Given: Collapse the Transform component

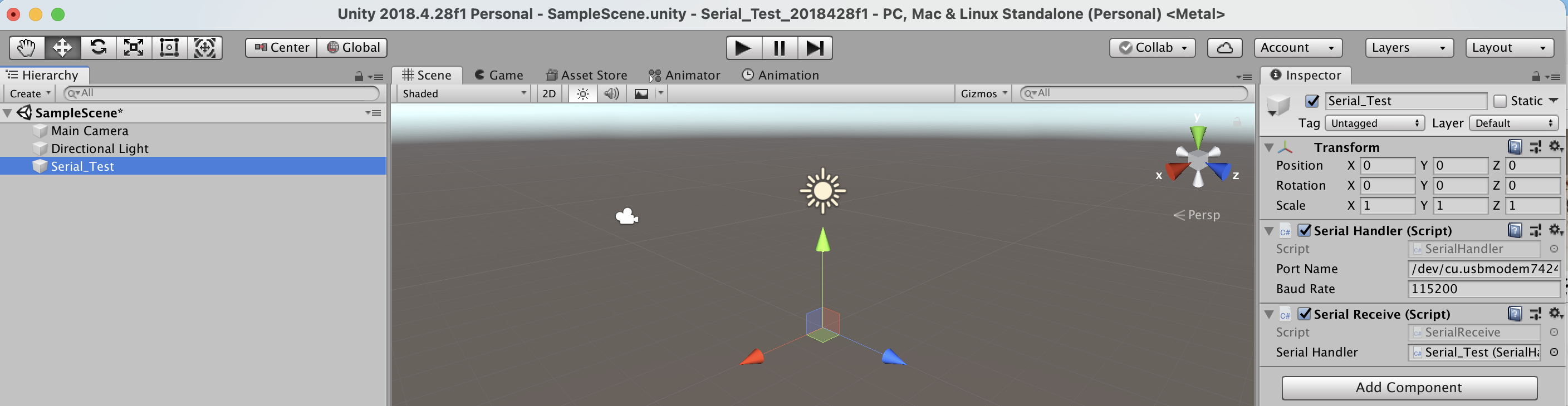Looking at the screenshot, I should click(1269, 148).
